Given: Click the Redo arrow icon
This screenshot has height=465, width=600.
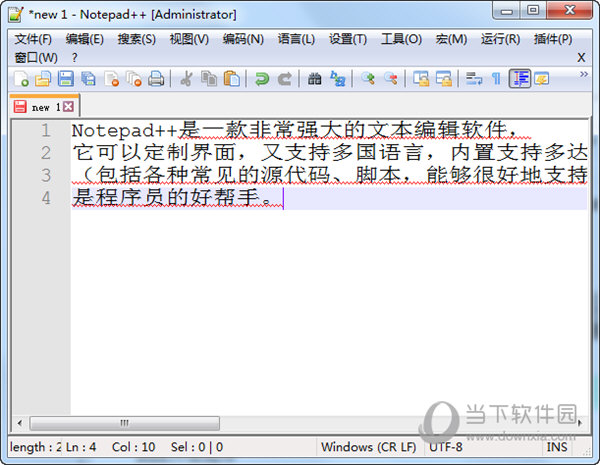Looking at the screenshot, I should coord(285,79).
